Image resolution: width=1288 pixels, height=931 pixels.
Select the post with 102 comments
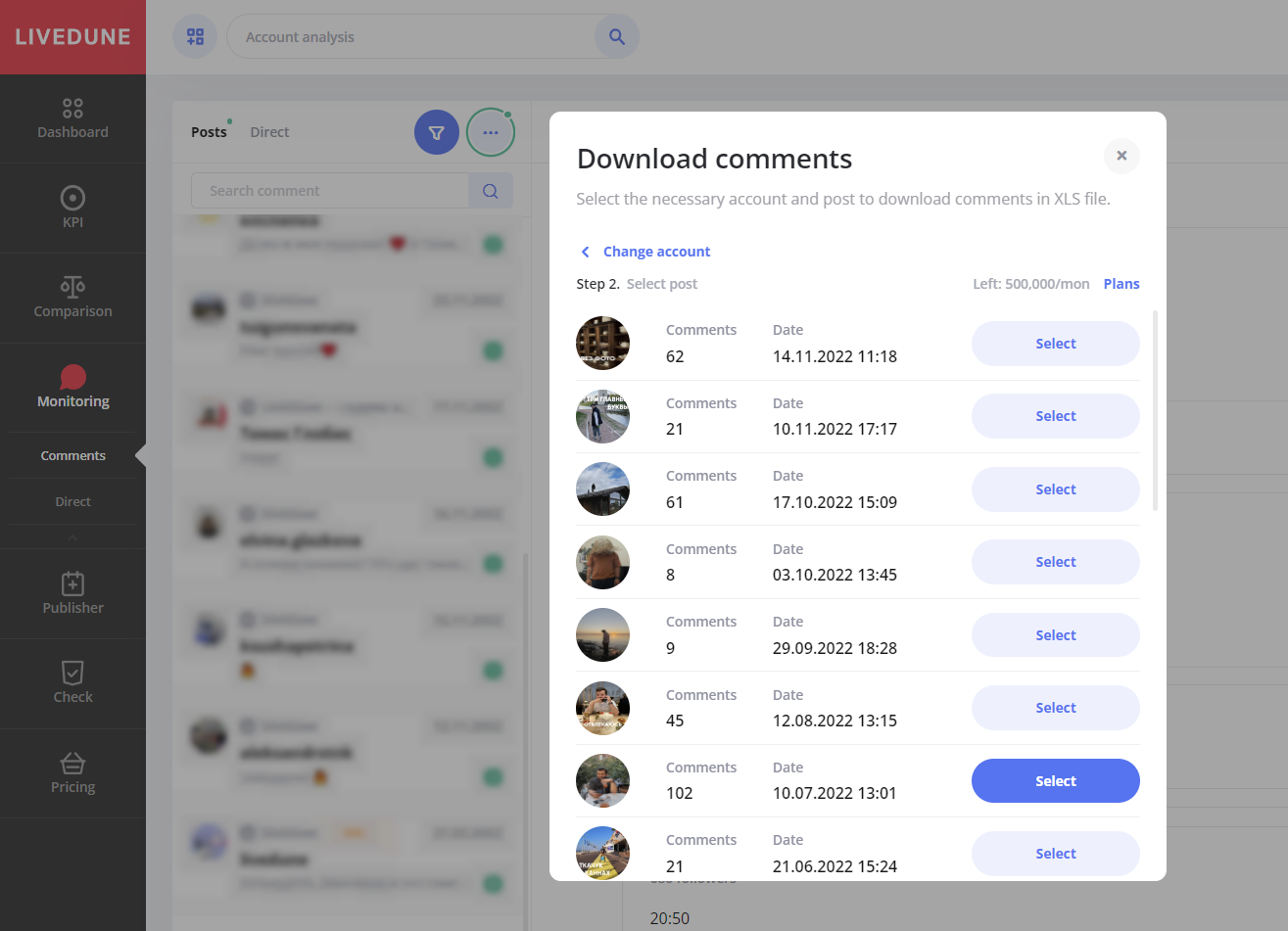1055,781
